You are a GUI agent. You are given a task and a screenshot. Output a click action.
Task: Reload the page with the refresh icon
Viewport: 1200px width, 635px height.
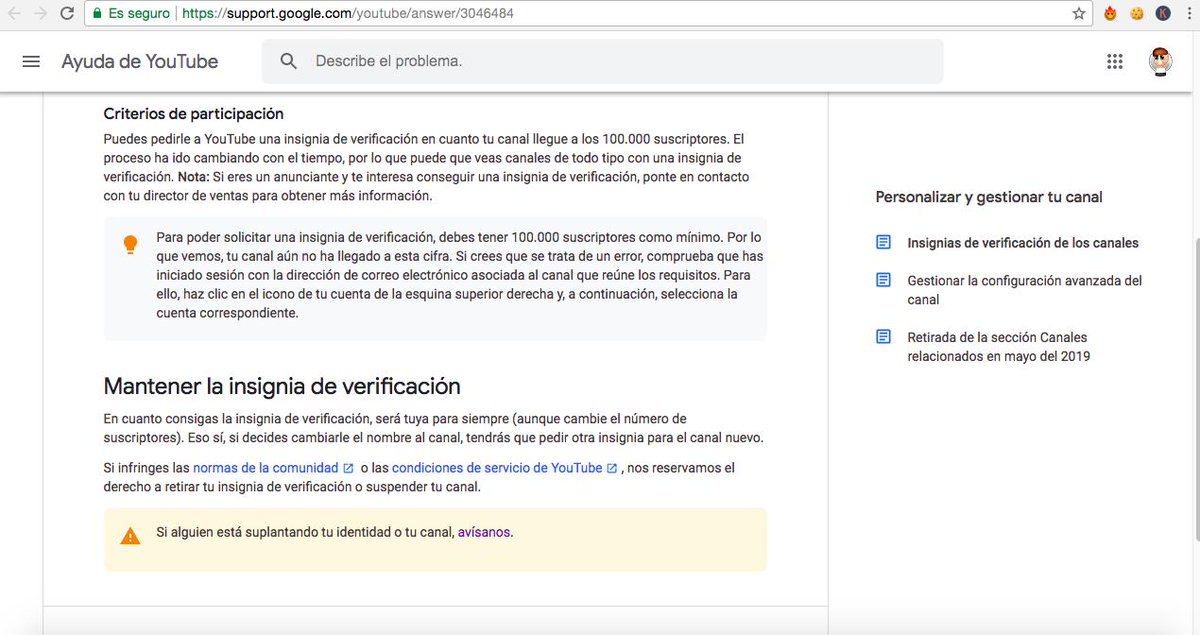67,14
